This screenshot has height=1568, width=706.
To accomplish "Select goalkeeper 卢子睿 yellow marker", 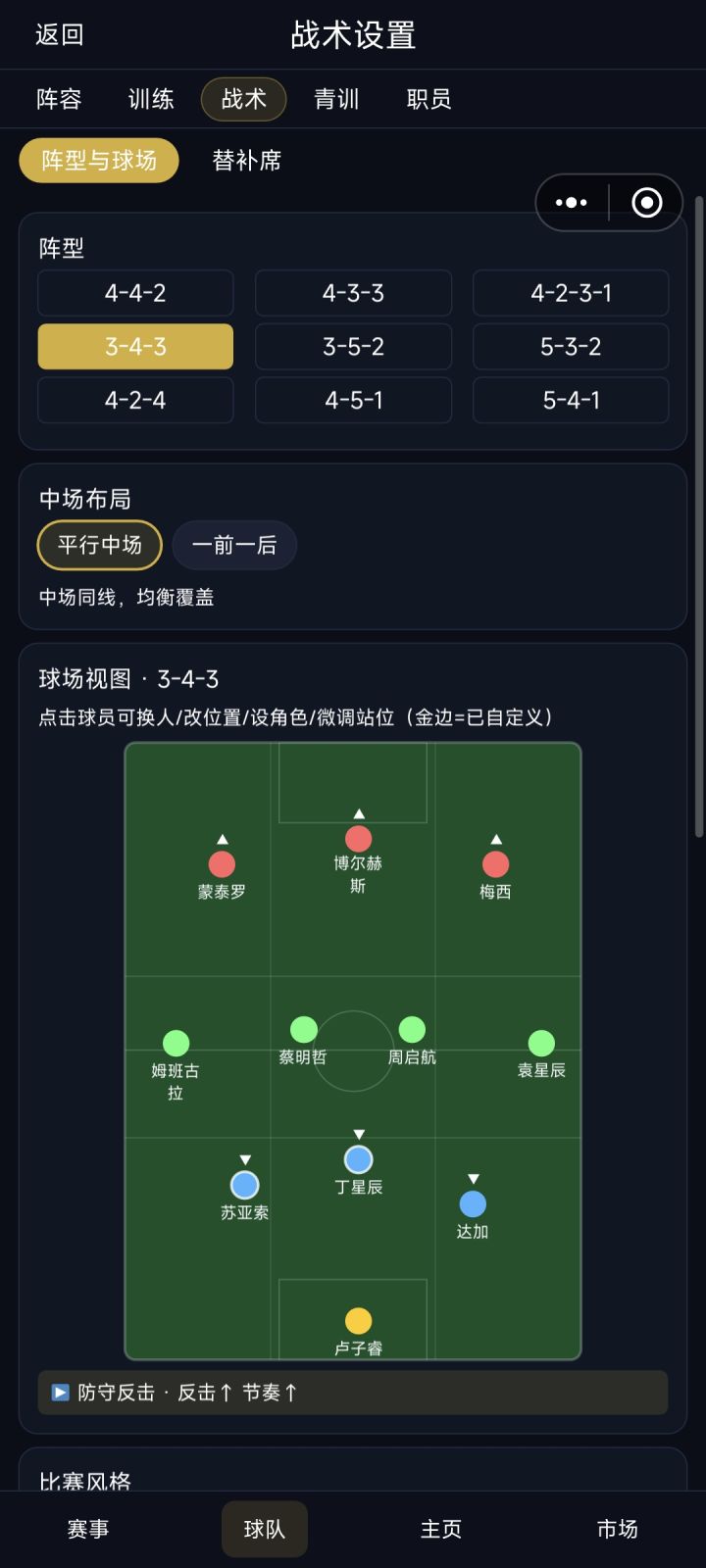I will [x=359, y=1321].
